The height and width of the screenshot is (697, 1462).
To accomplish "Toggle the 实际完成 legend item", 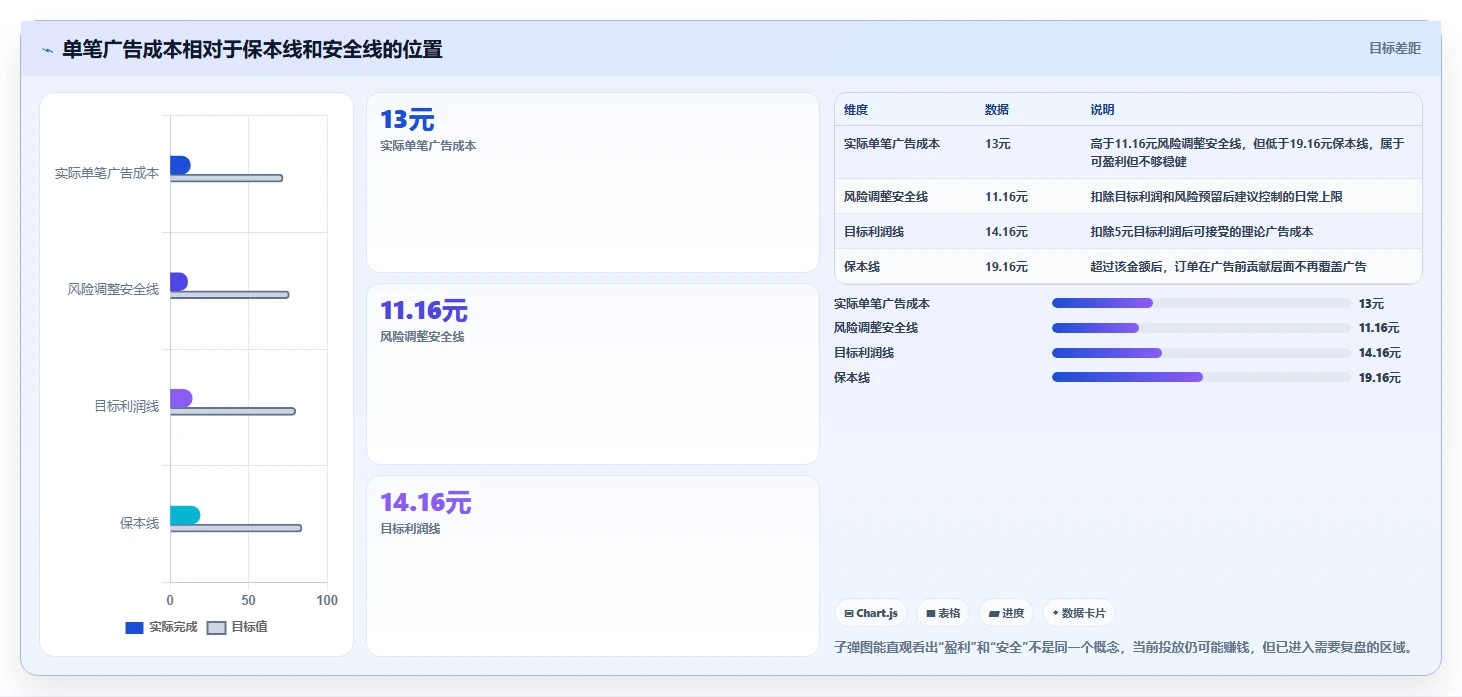I will [161, 627].
